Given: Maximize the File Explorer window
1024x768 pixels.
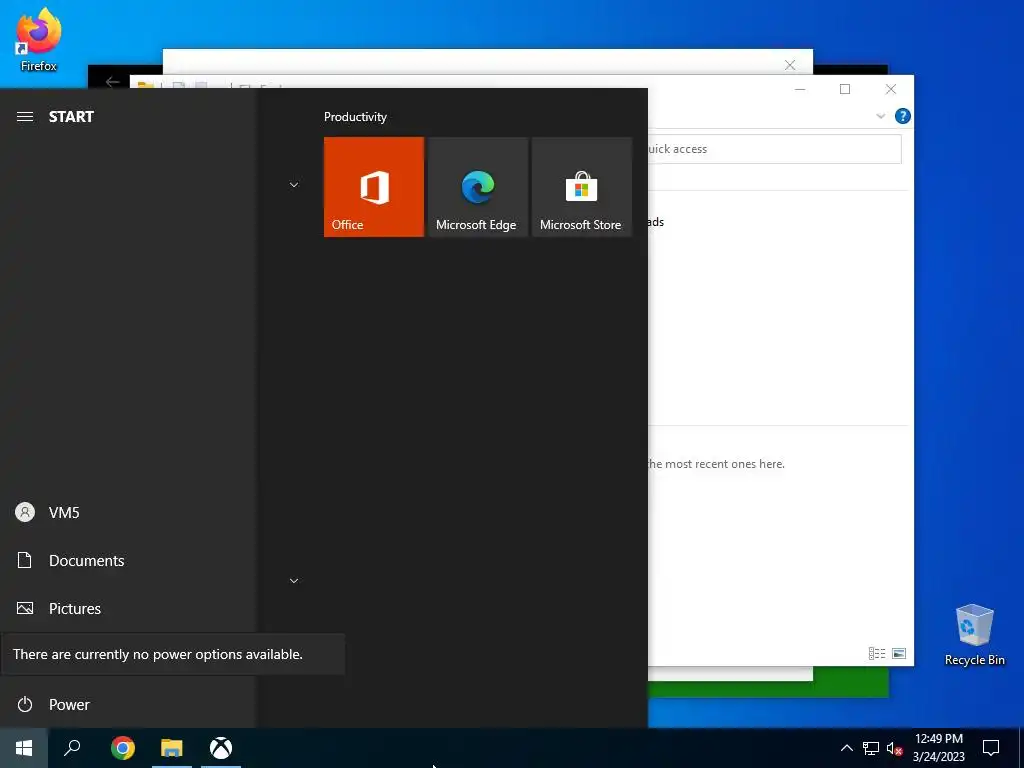Looking at the screenshot, I should (845, 89).
